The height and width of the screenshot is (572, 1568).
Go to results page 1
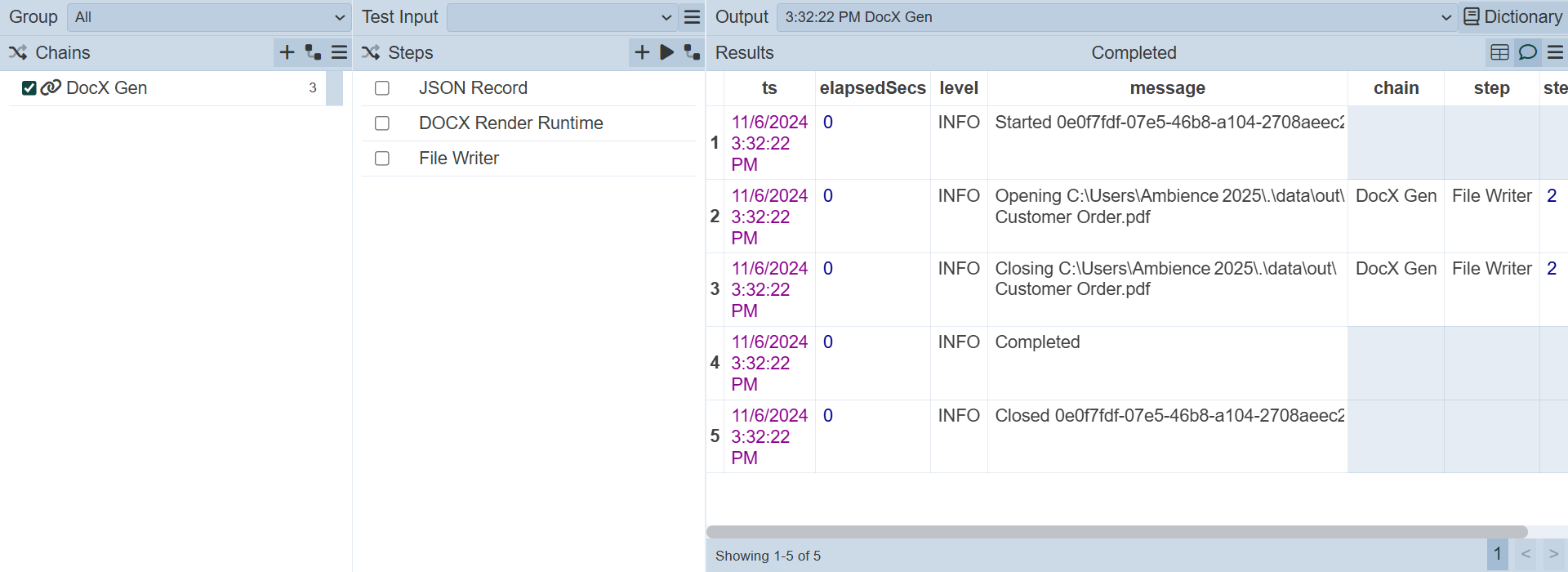(1497, 554)
